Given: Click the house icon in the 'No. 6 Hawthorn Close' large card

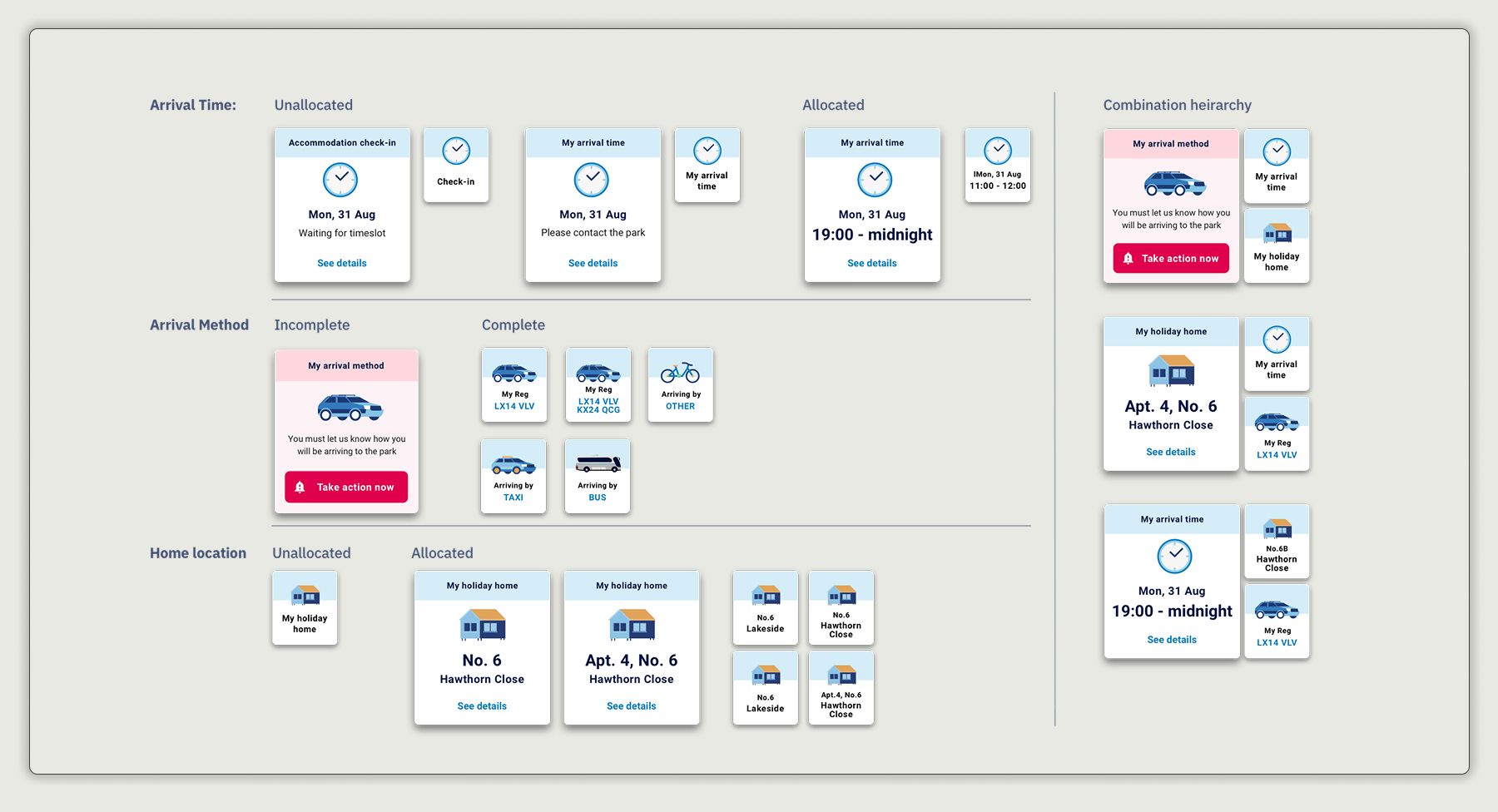Looking at the screenshot, I should click(x=483, y=624).
